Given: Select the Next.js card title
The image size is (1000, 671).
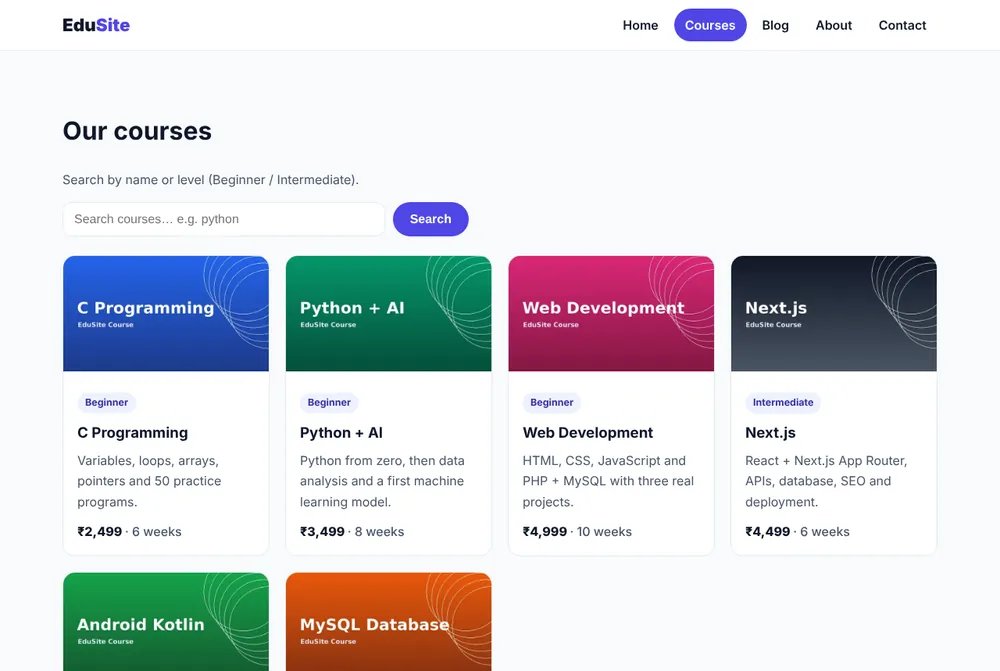Looking at the screenshot, I should click(770, 432).
